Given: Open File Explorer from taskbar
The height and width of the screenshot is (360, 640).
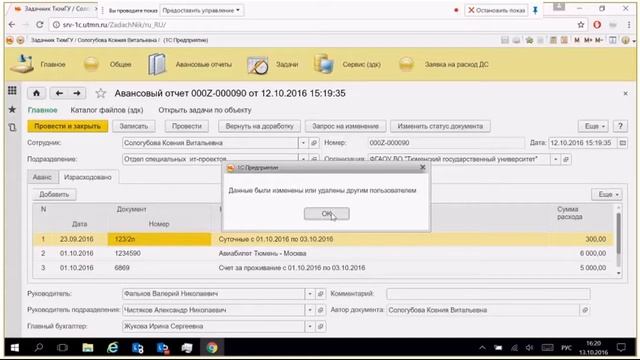Looking at the screenshot, I should pos(88,348).
